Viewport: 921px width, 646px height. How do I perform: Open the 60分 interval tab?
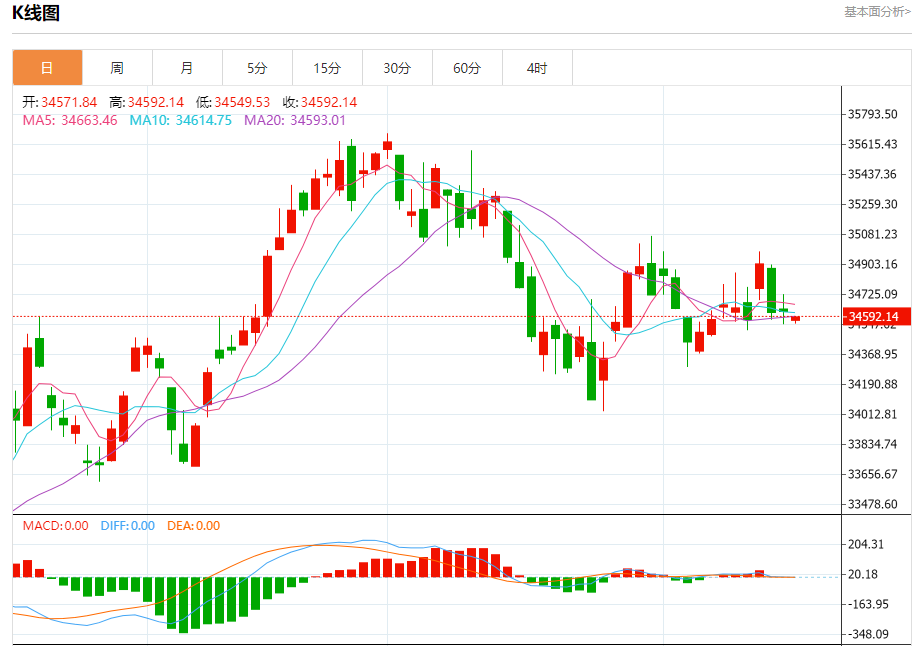pos(467,68)
